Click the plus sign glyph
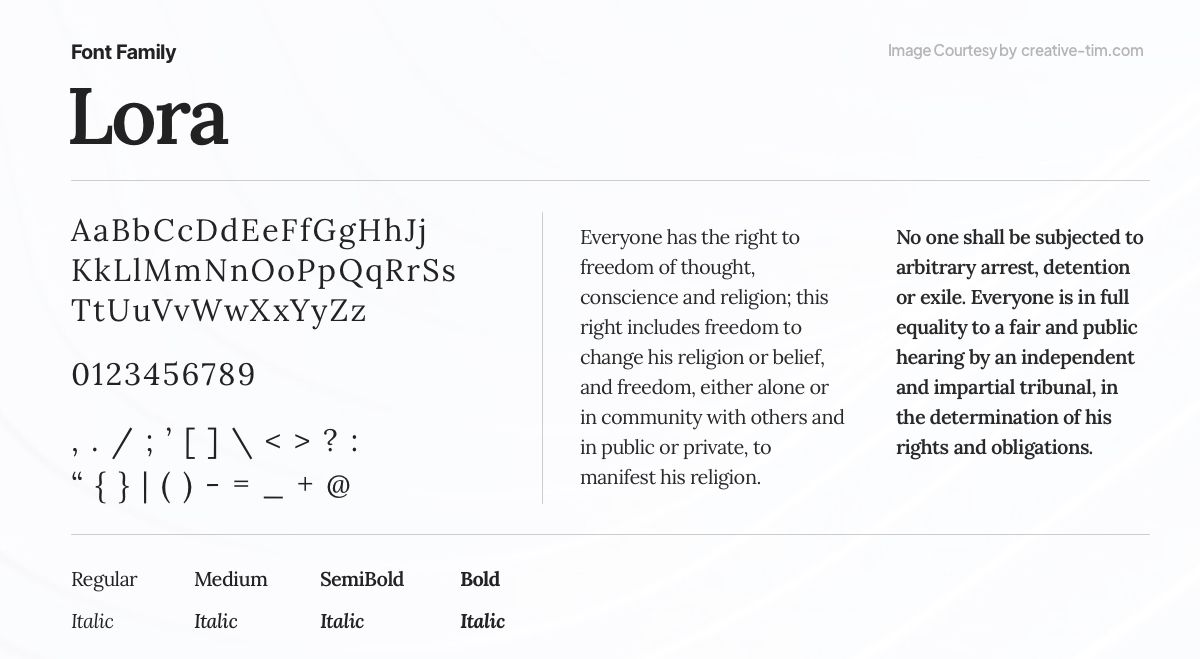 305,485
